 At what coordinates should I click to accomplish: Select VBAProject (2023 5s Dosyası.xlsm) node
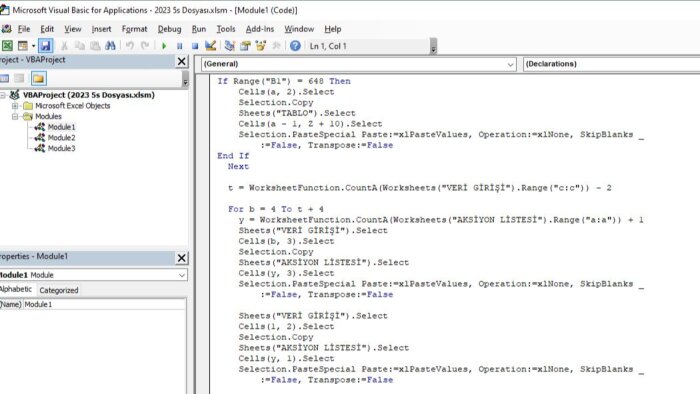click(89, 95)
